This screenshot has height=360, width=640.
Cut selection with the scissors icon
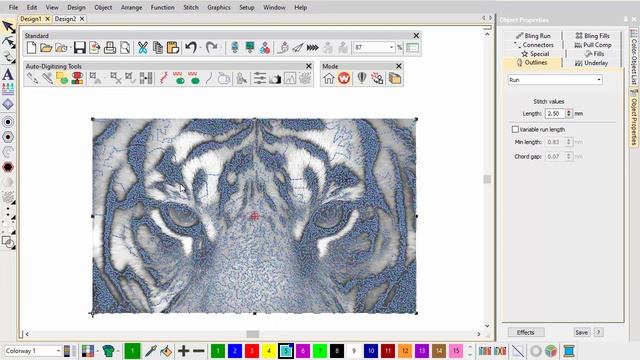(x=142, y=48)
